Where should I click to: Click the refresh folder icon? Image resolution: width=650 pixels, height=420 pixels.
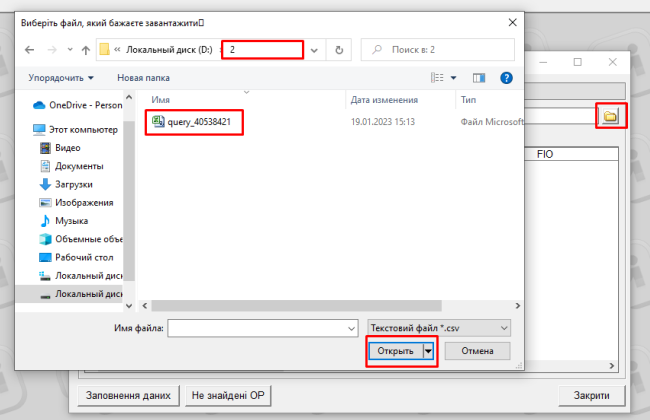[341, 49]
